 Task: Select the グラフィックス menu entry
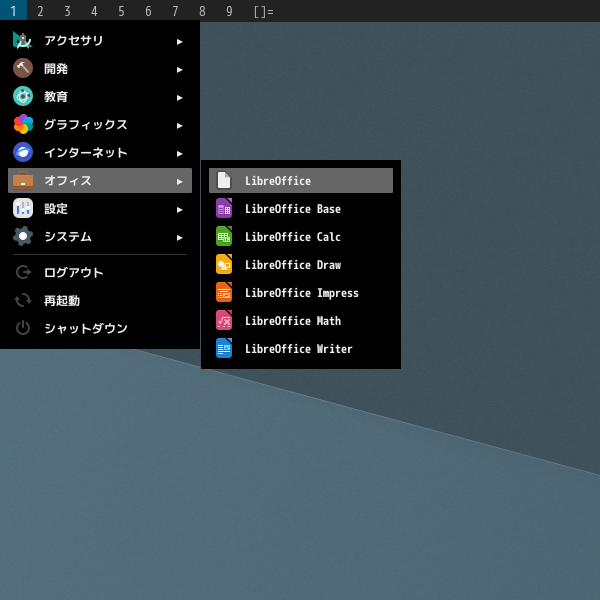coord(100,124)
